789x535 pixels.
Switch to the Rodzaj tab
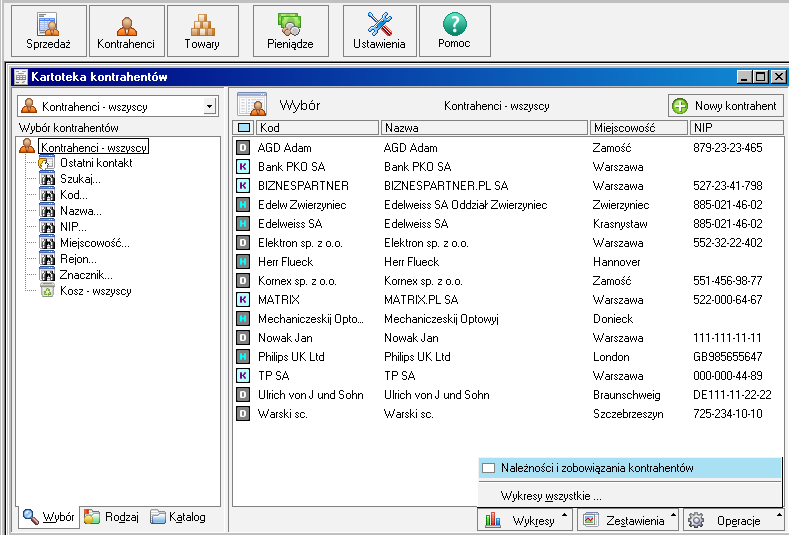tap(111, 517)
